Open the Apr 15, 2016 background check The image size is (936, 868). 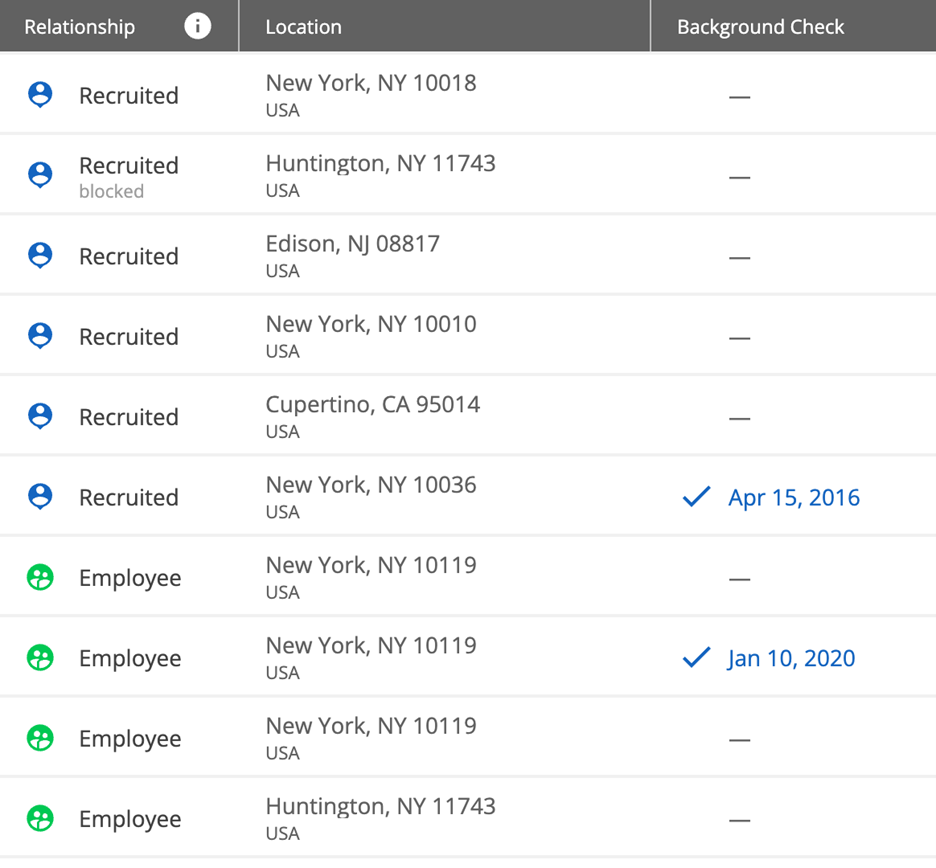(793, 497)
